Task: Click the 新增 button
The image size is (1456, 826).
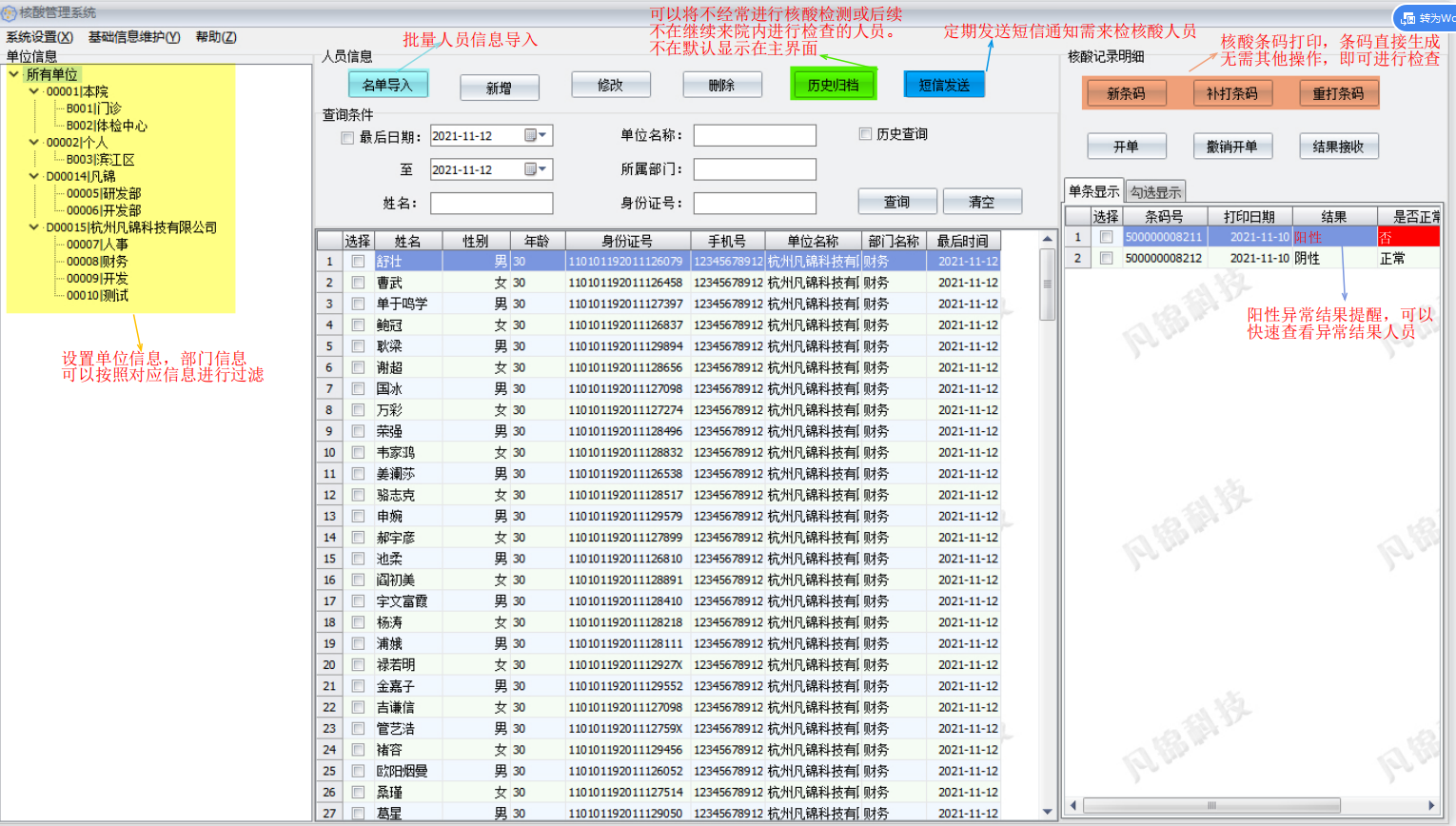Action: [x=500, y=88]
